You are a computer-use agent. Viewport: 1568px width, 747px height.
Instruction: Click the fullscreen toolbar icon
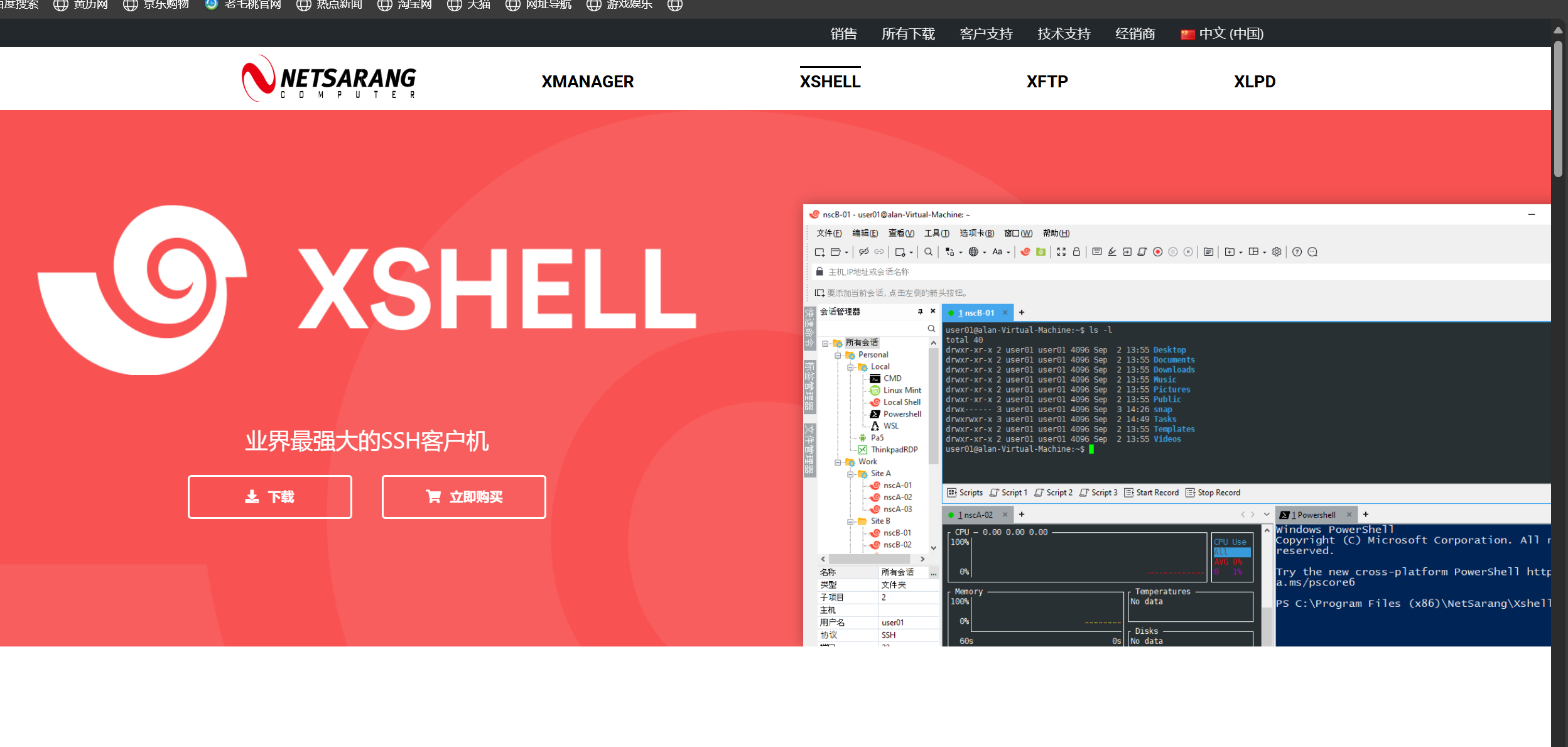pos(1061,252)
